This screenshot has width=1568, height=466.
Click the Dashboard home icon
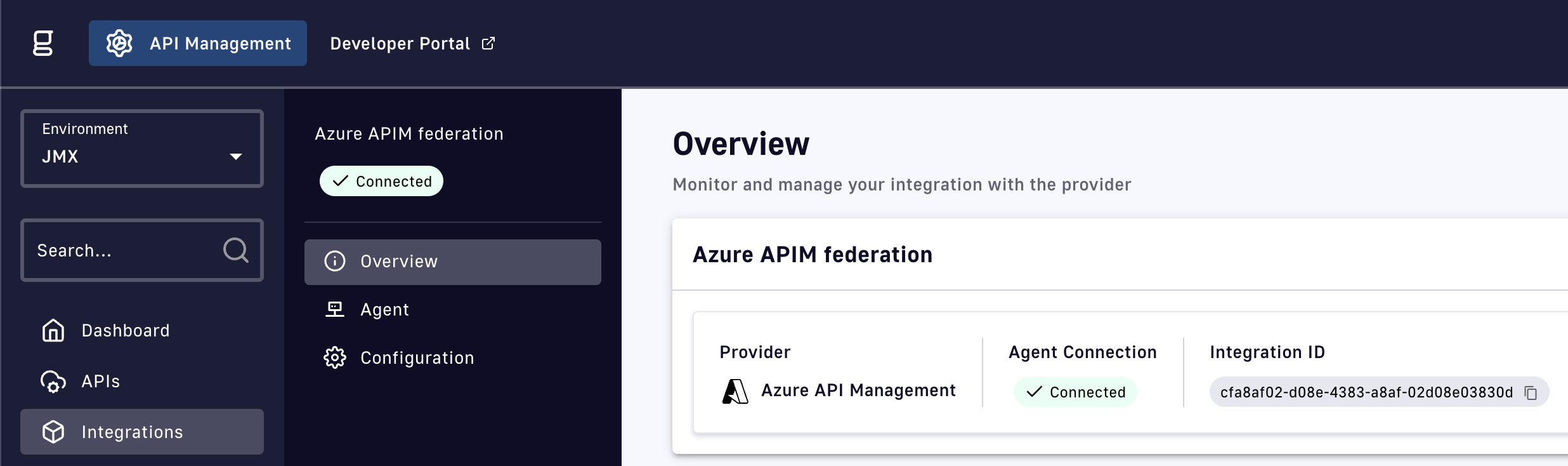(53, 331)
